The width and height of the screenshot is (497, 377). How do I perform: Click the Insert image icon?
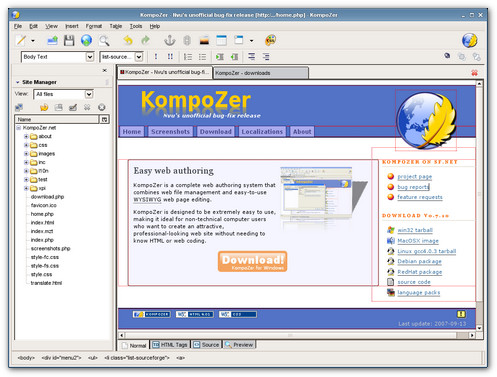204,41
